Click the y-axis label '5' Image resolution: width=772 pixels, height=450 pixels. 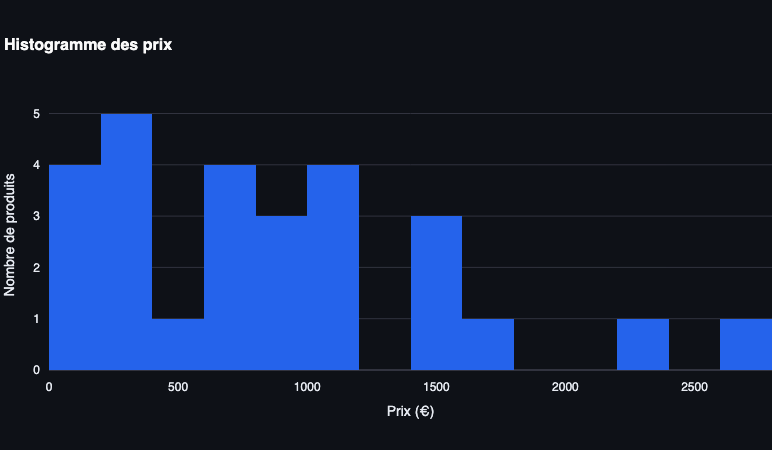coord(36,114)
